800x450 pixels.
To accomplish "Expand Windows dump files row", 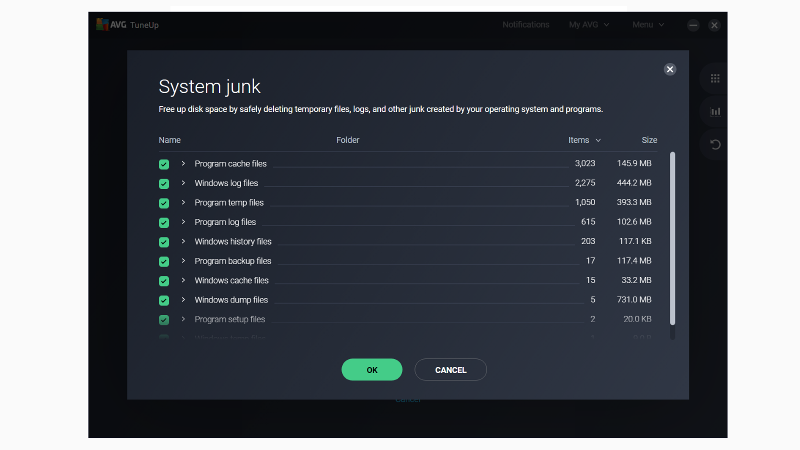I will click(183, 299).
